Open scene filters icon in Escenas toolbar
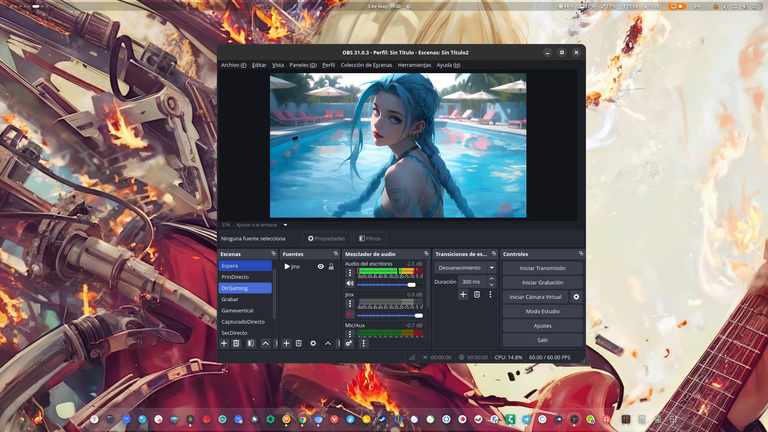768x432 pixels. [x=251, y=343]
